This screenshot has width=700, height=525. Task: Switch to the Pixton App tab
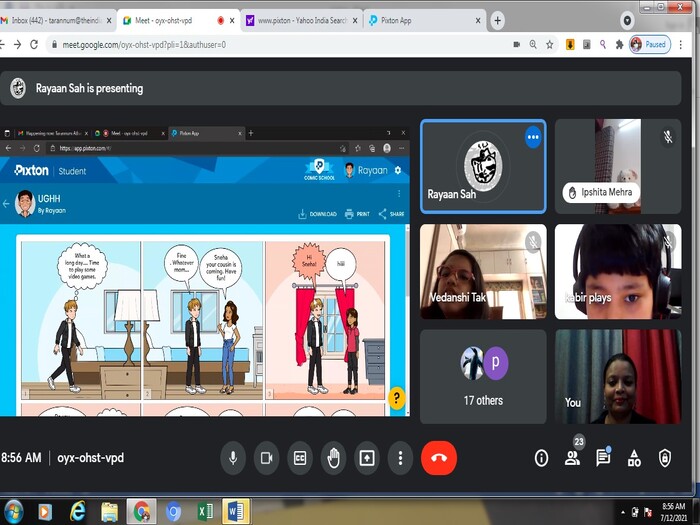[421, 21]
